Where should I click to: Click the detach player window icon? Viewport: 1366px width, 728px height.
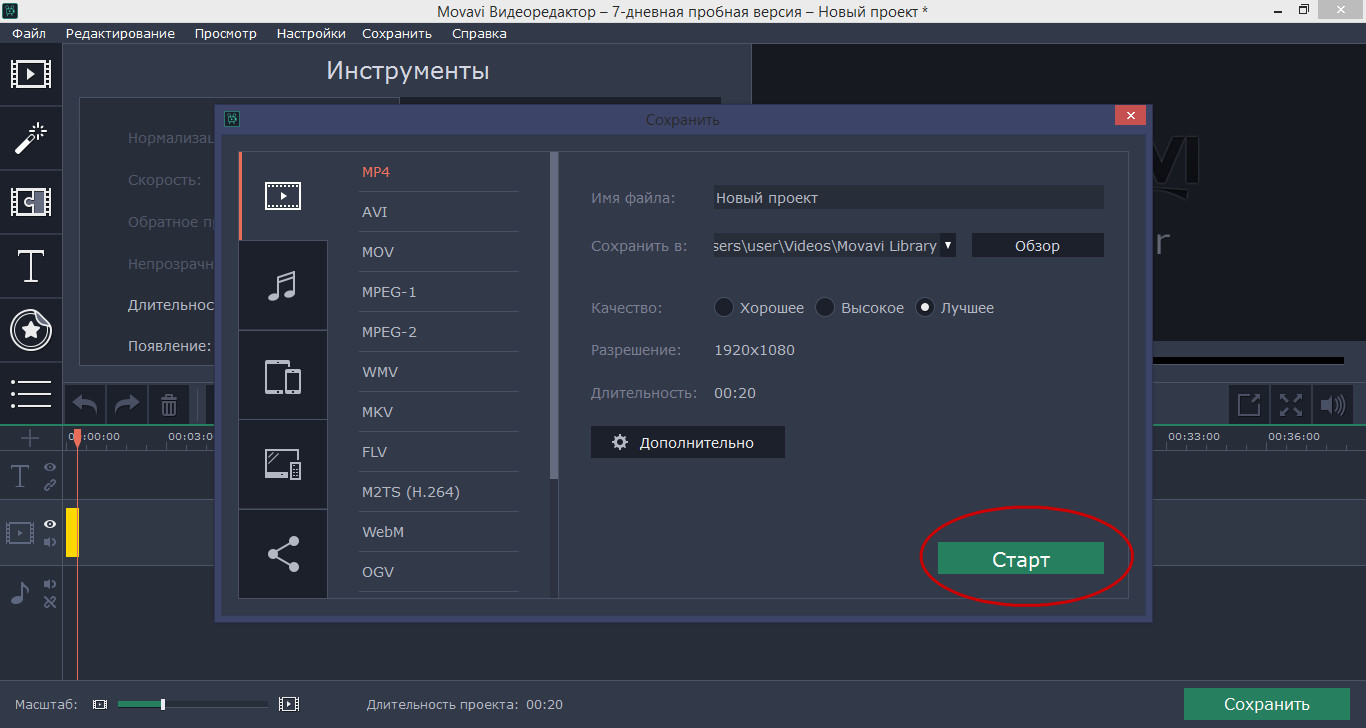[1249, 405]
